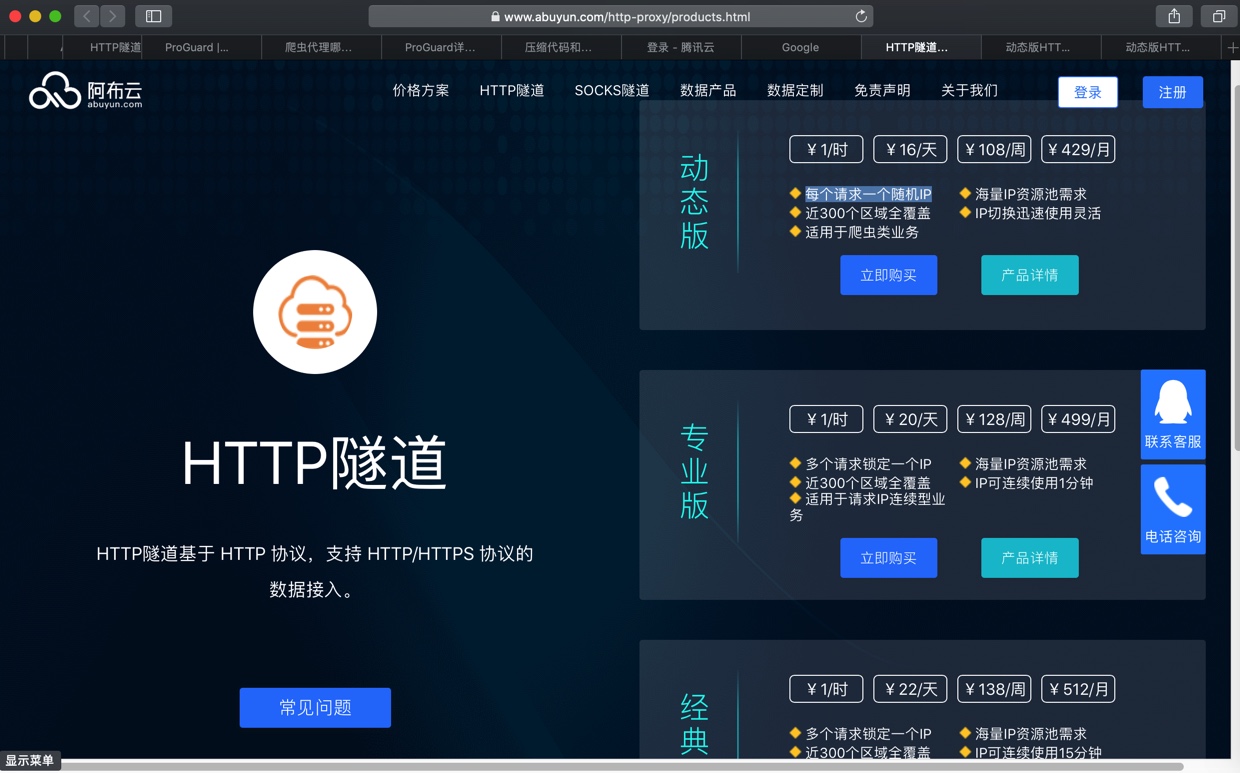Image resolution: width=1240 pixels, height=773 pixels.
Task: Click 产品详情 for 动态版
Action: (1030, 275)
